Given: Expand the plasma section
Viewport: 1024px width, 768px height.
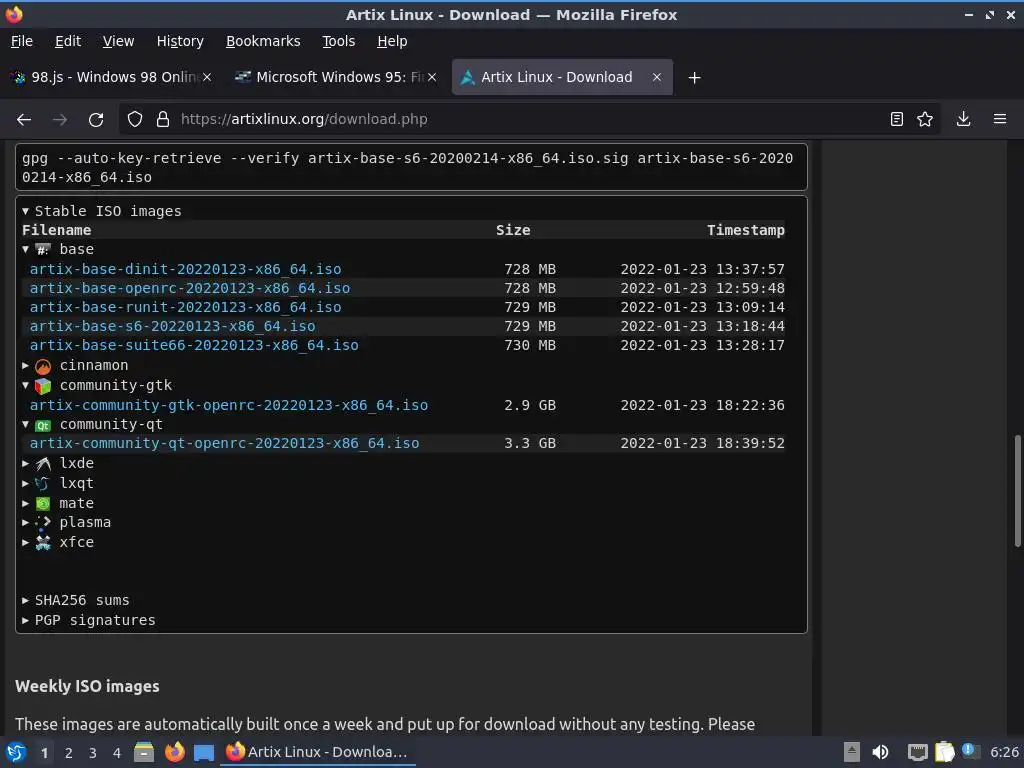Looking at the screenshot, I should 25,522.
